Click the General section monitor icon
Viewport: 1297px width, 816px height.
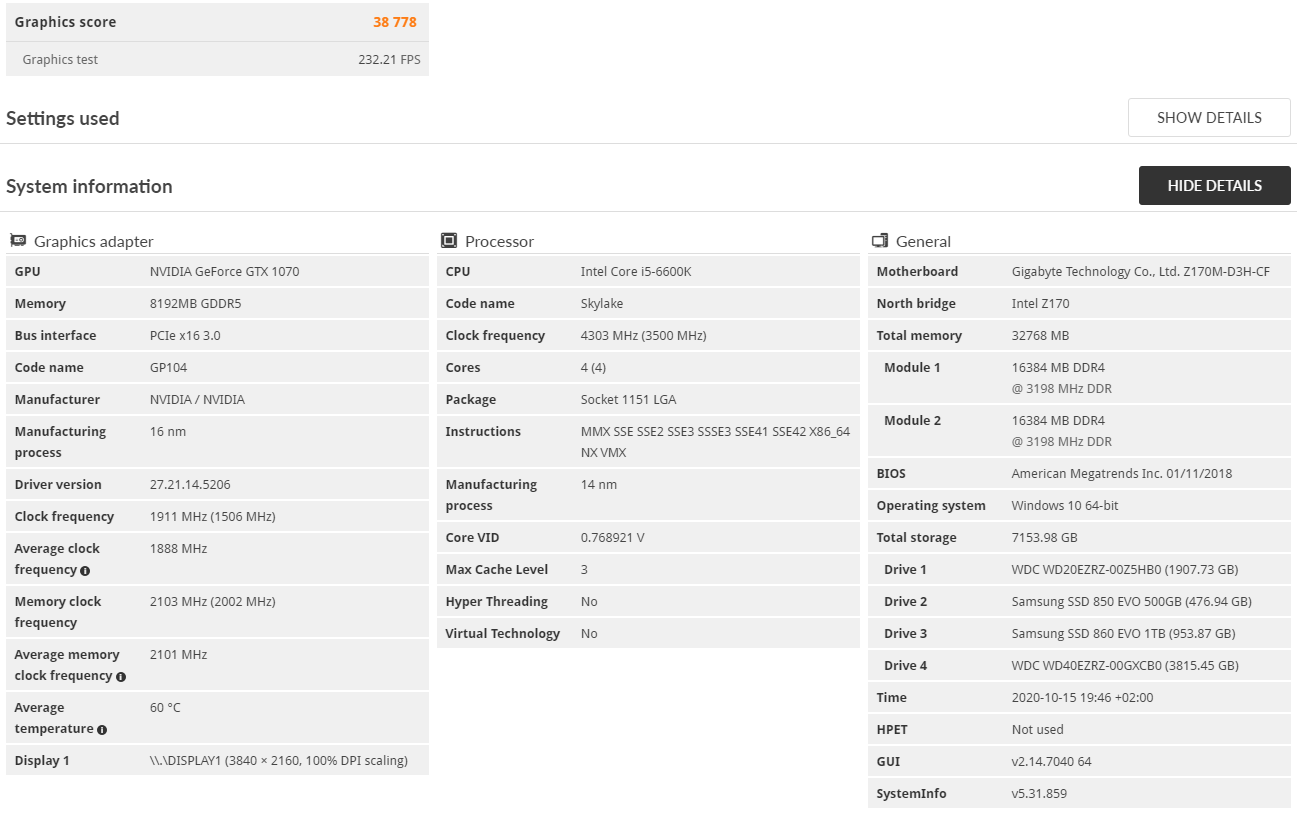coord(880,241)
